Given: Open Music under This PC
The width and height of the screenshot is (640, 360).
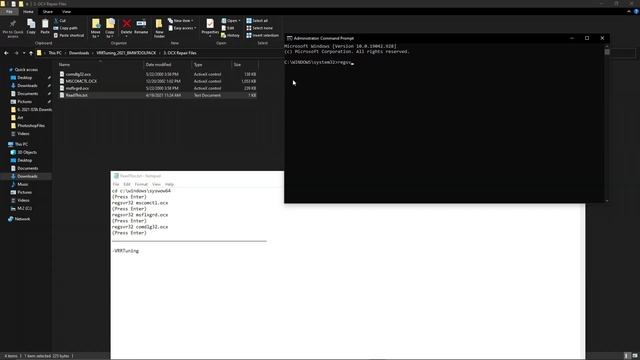Looking at the screenshot, I should [23, 184].
